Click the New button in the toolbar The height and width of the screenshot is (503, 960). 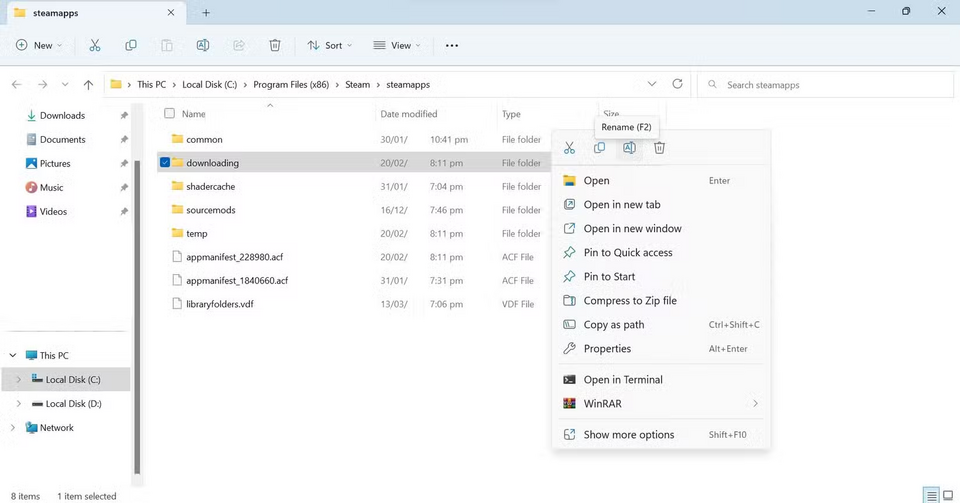pos(39,45)
